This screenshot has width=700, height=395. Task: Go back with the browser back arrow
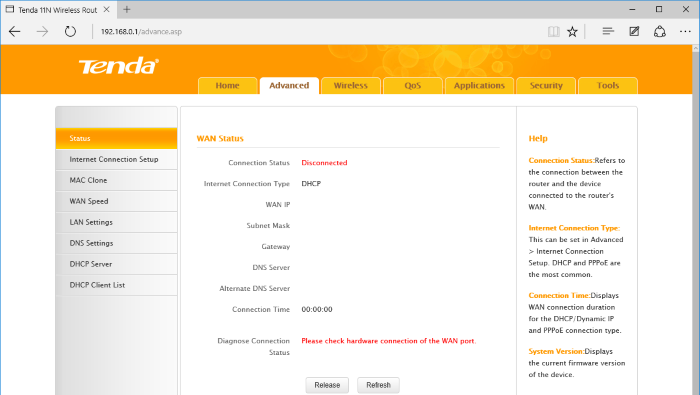point(15,31)
